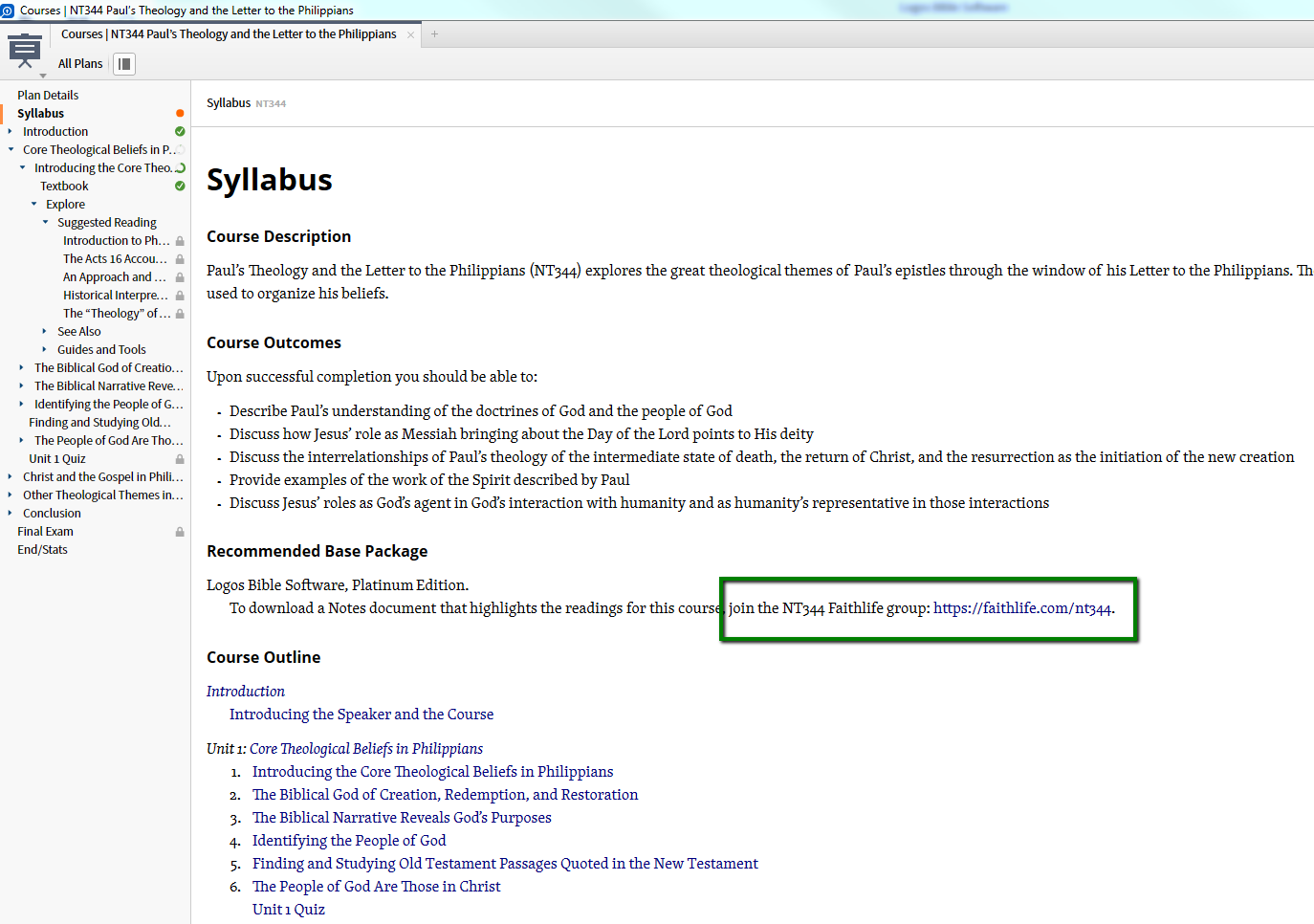This screenshot has height=924, width=1314.
Task: Collapse Introducing the Core Theo node
Action: [x=22, y=167]
